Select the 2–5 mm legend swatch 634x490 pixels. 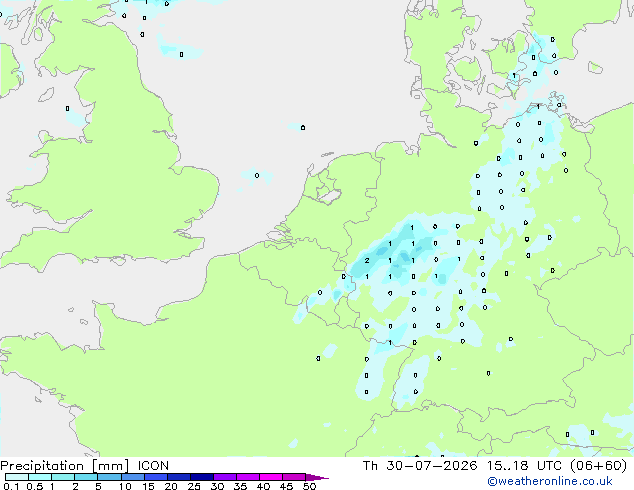pyautogui.click(x=86, y=477)
